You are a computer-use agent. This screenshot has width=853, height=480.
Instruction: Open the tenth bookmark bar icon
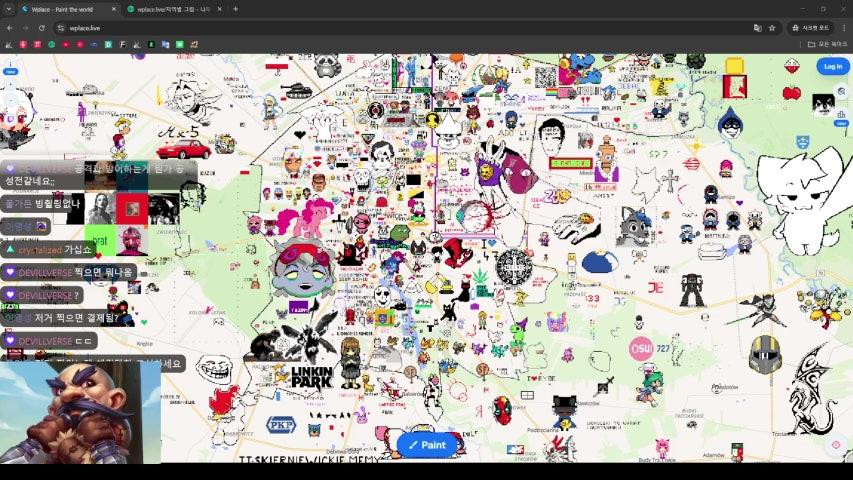point(137,45)
